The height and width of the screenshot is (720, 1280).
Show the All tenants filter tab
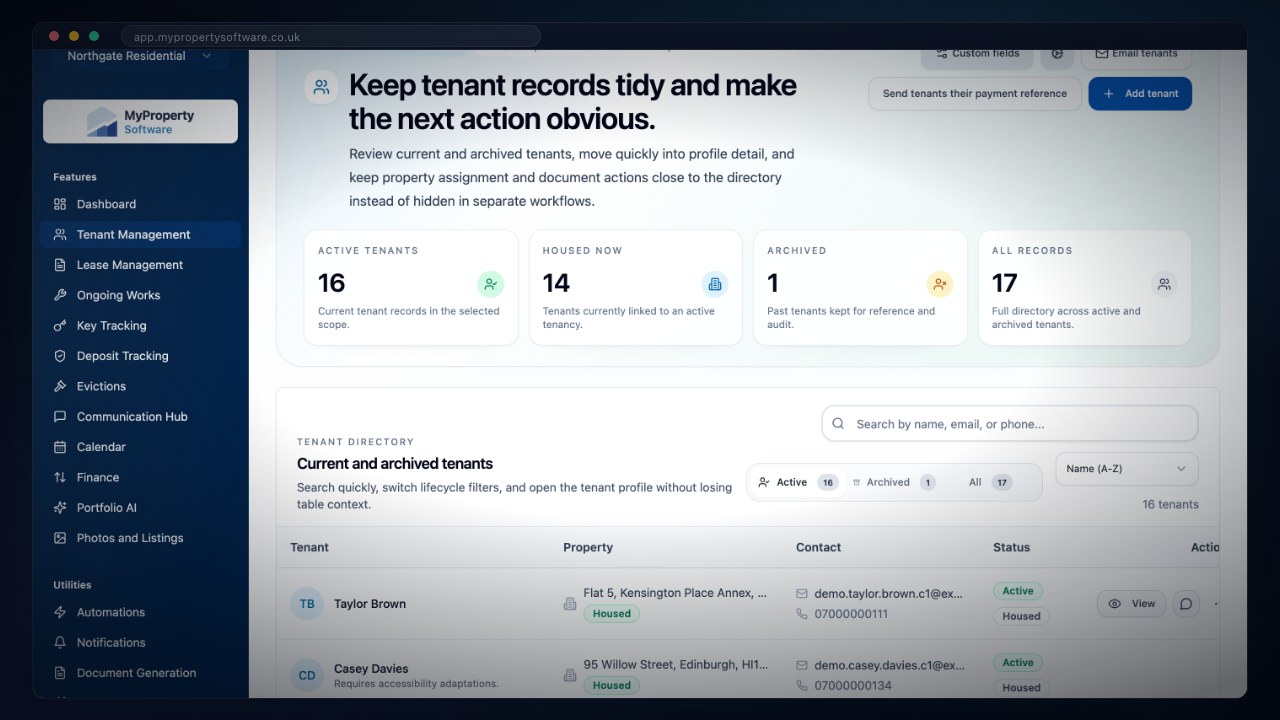pos(990,482)
